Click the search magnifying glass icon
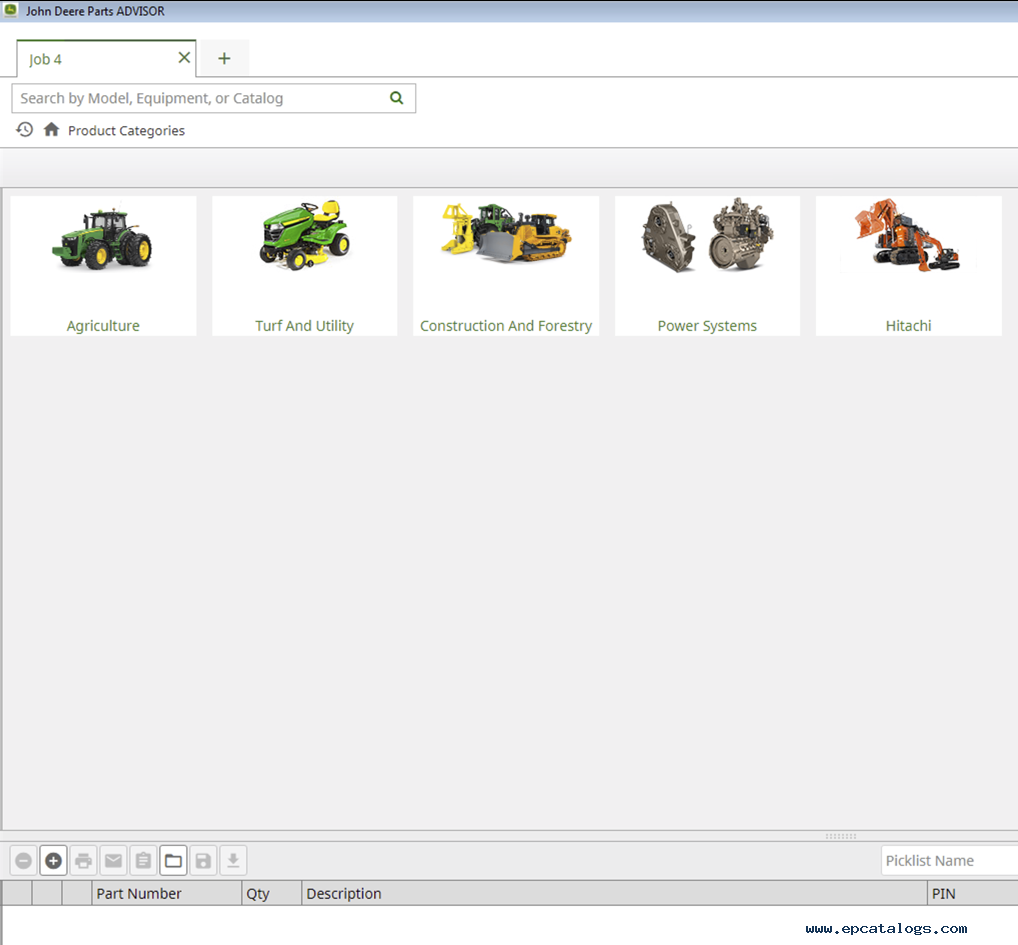The width and height of the screenshot is (1018, 945). point(397,98)
